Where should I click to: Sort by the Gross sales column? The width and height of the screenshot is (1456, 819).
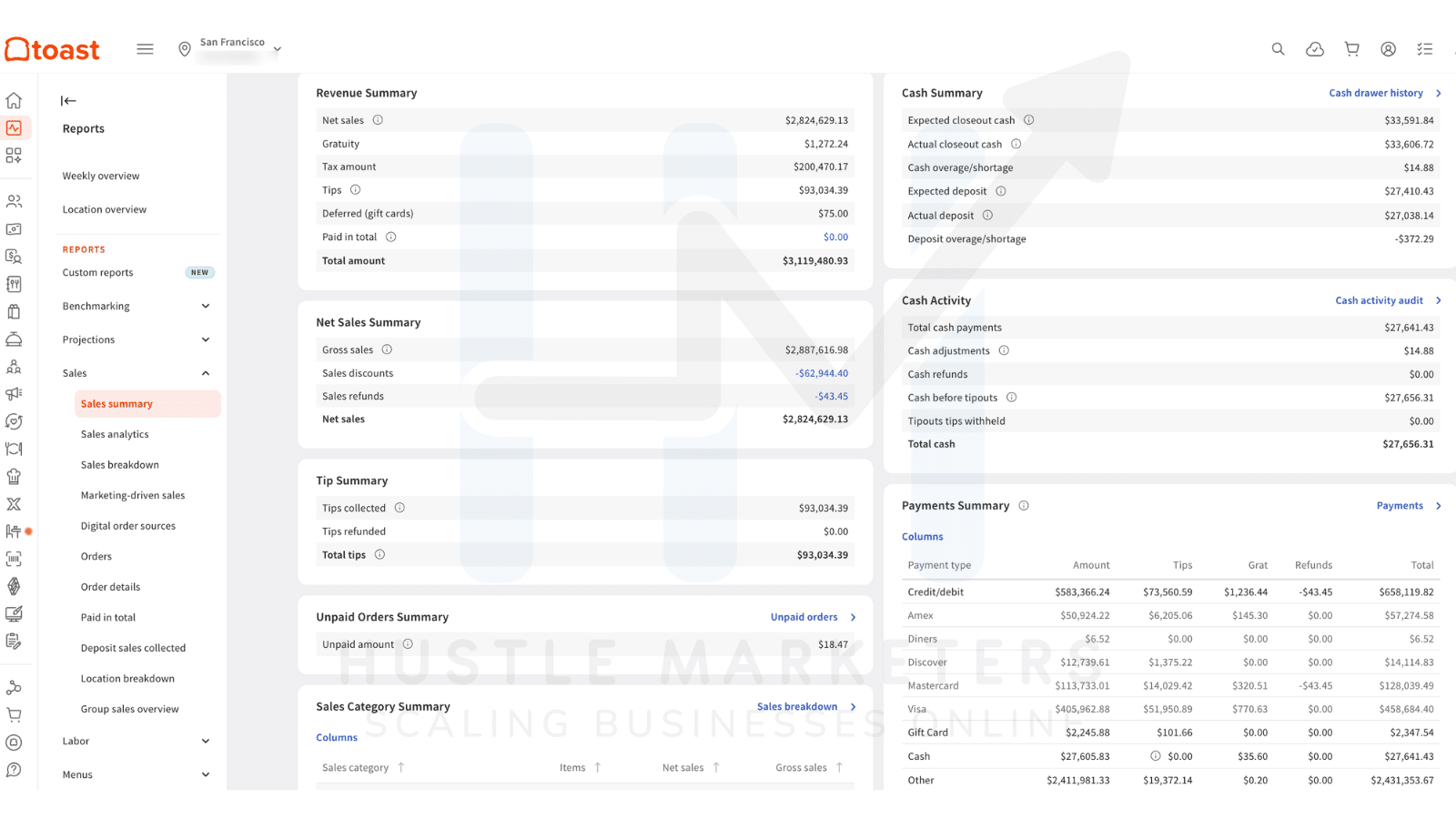809,768
